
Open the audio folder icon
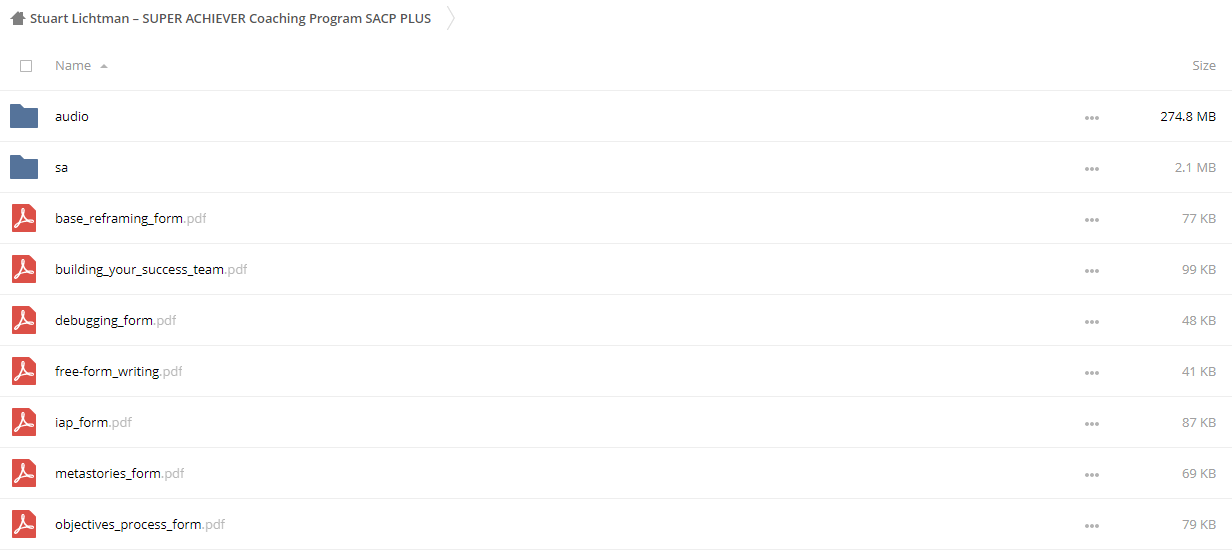24,116
